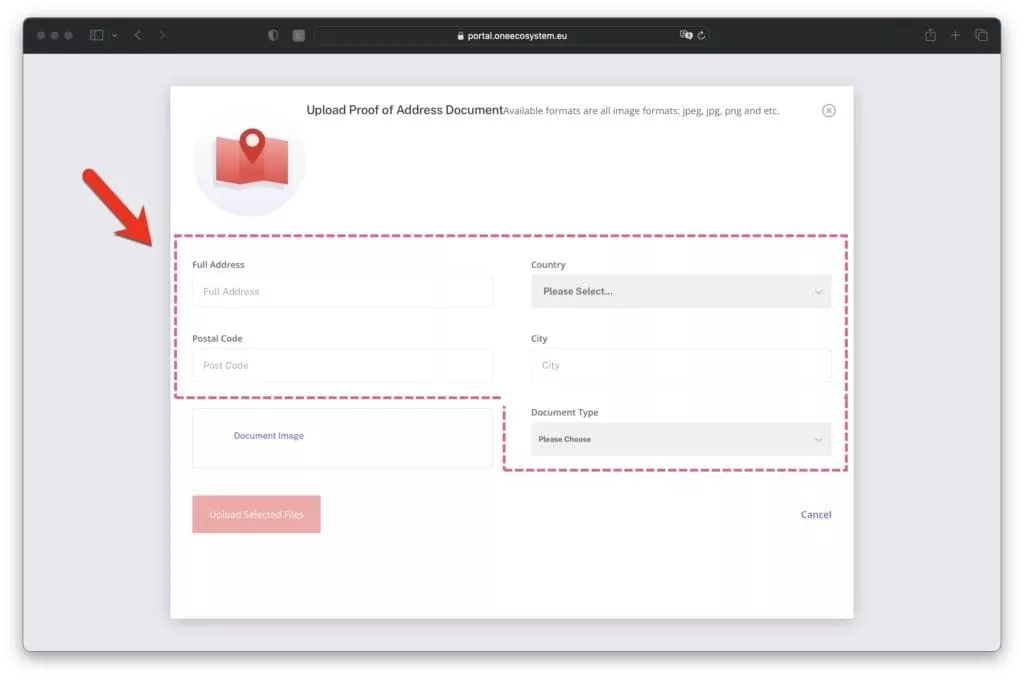Close the upload dialog with X icon
This screenshot has width=1024, height=680.
(x=828, y=111)
